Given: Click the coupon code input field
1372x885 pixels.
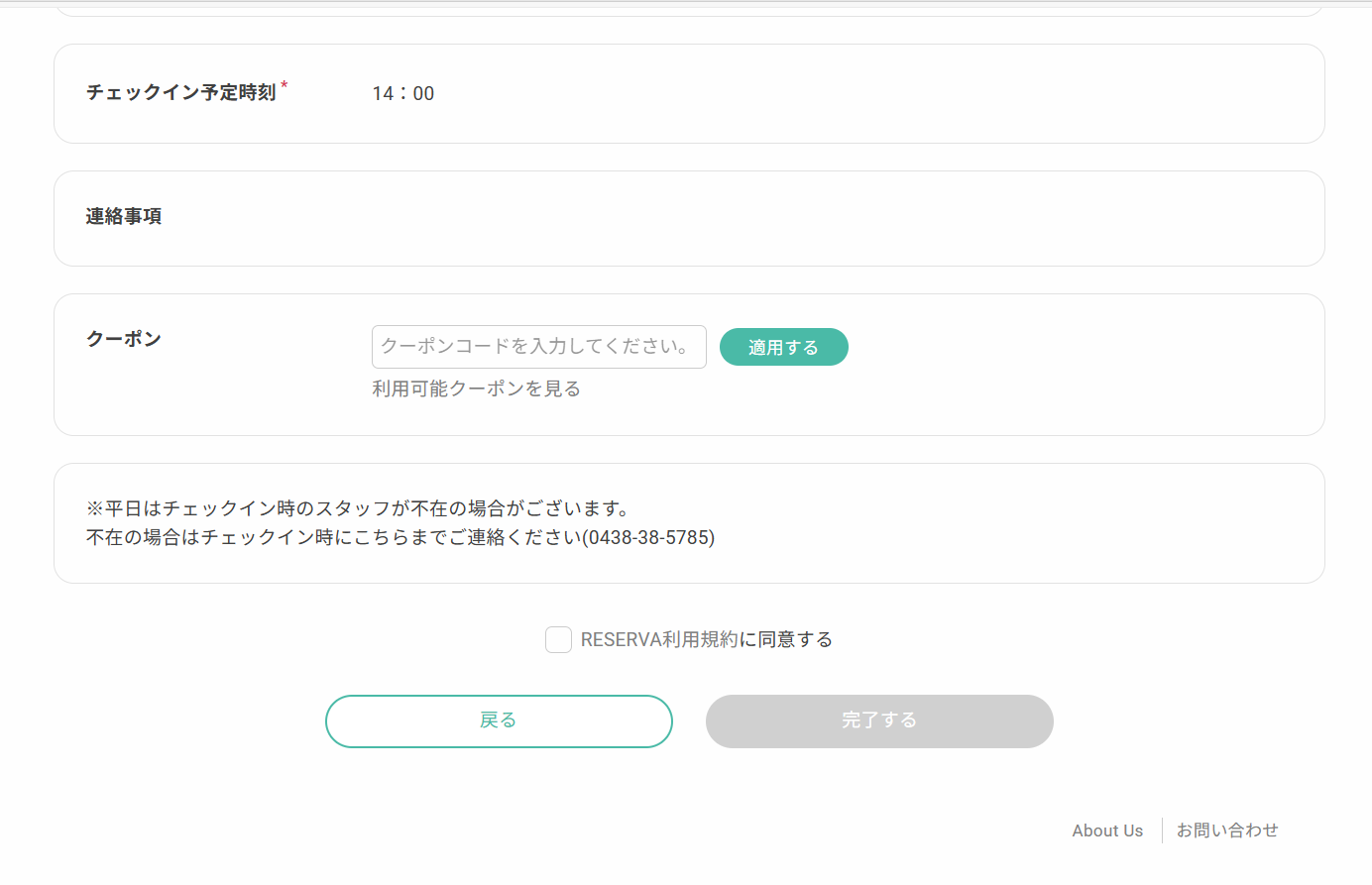Looking at the screenshot, I should [538, 347].
